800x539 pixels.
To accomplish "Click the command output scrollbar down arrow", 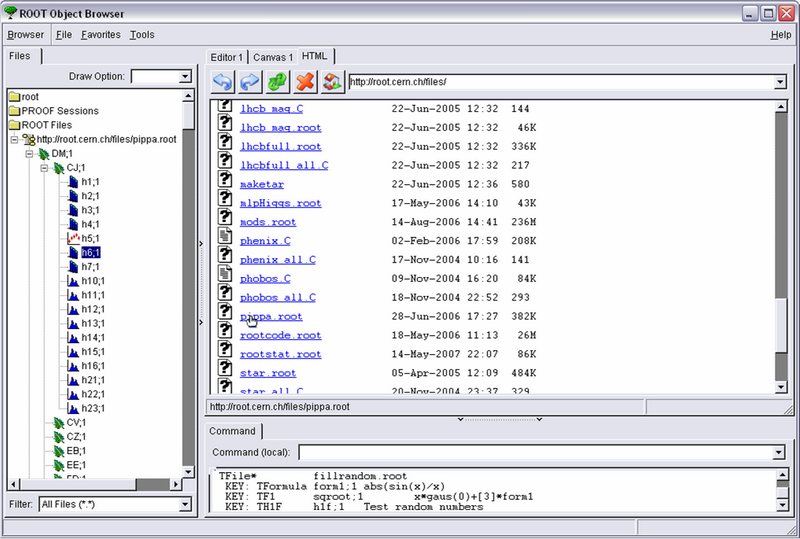I will (x=783, y=505).
